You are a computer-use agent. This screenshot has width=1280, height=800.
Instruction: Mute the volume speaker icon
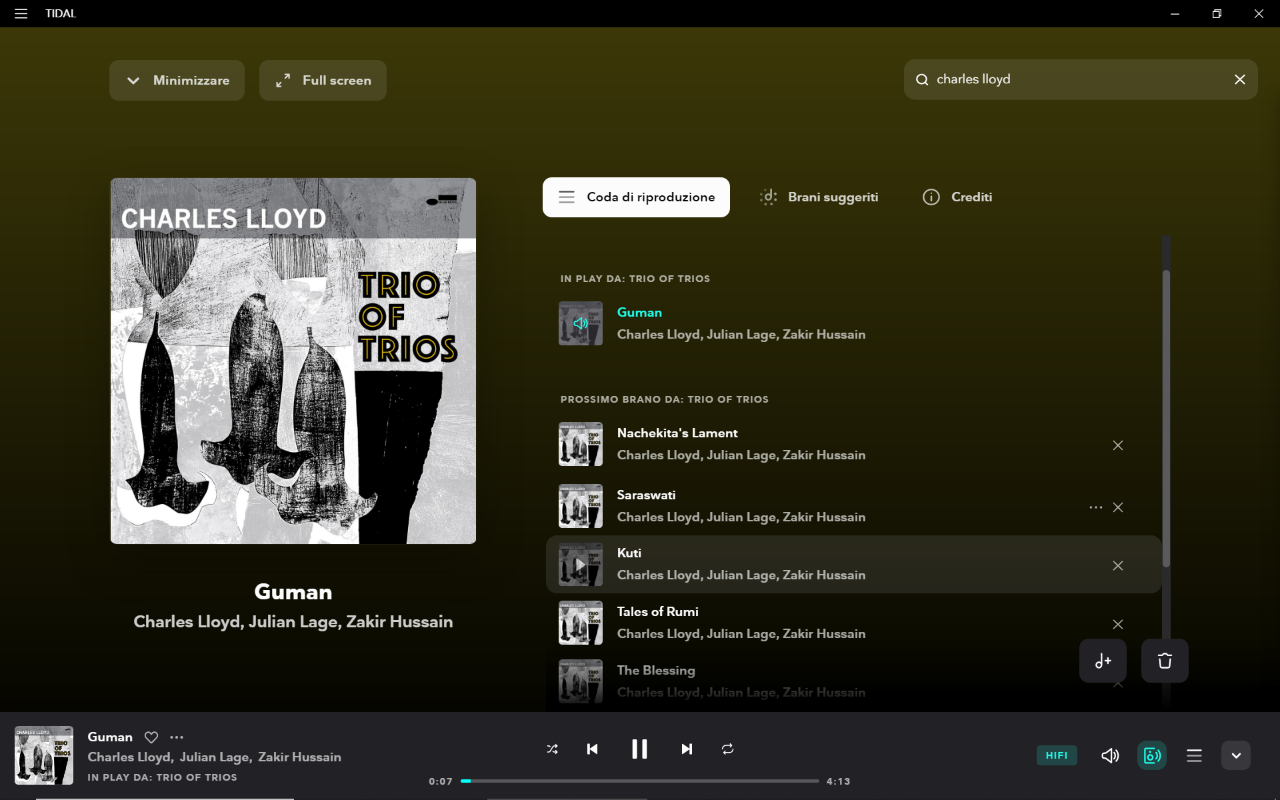(1109, 756)
